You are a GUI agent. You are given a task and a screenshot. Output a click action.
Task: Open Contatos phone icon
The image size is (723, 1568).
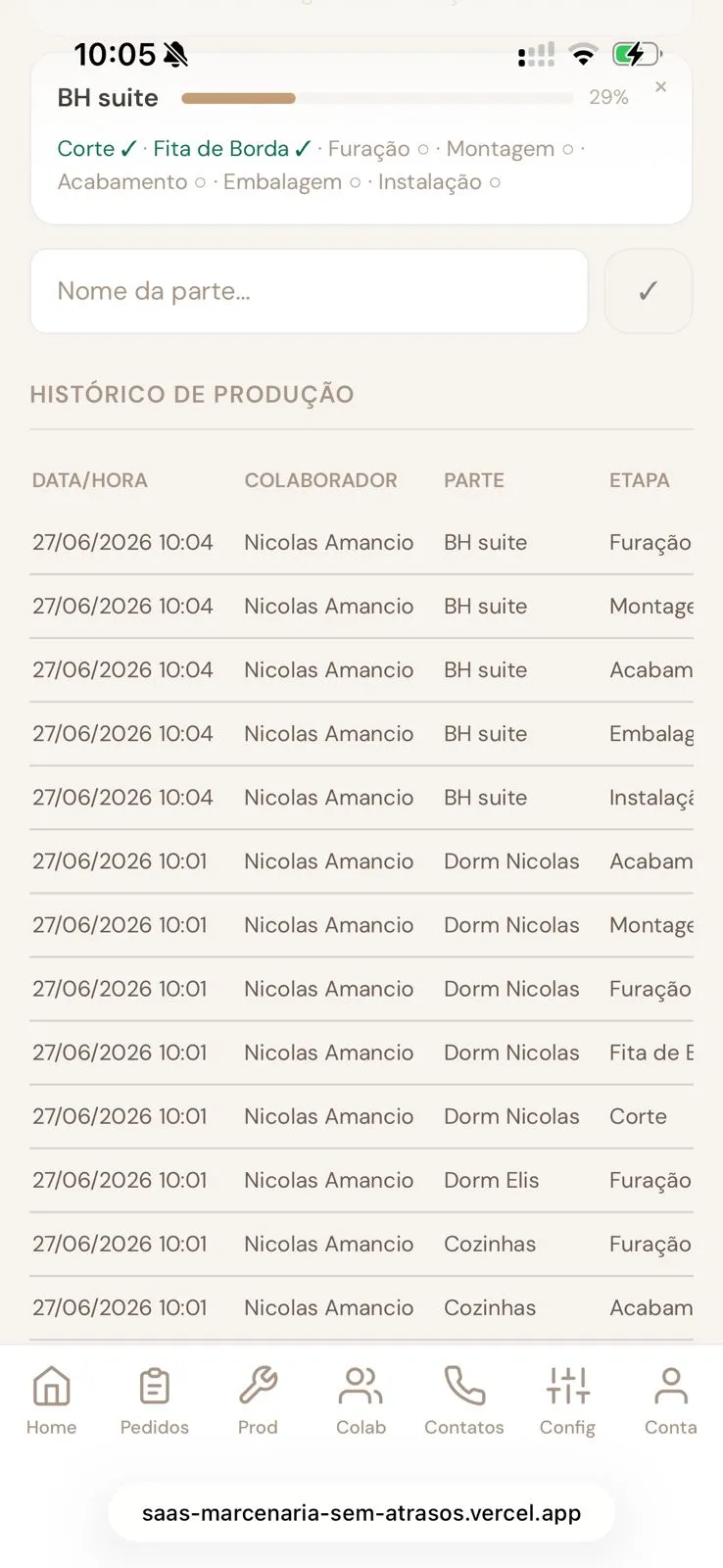coord(464,1386)
